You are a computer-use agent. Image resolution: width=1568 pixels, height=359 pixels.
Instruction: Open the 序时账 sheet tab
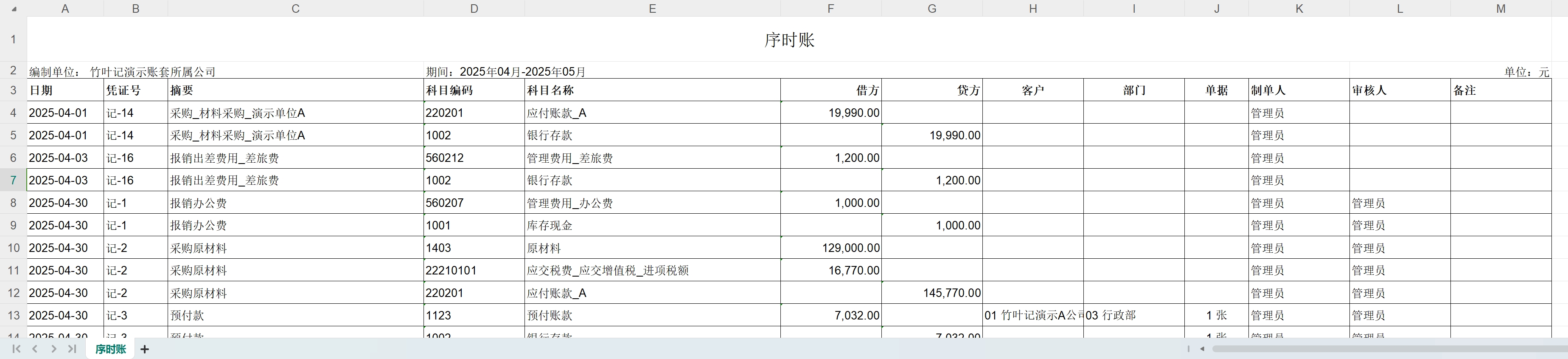[x=110, y=349]
